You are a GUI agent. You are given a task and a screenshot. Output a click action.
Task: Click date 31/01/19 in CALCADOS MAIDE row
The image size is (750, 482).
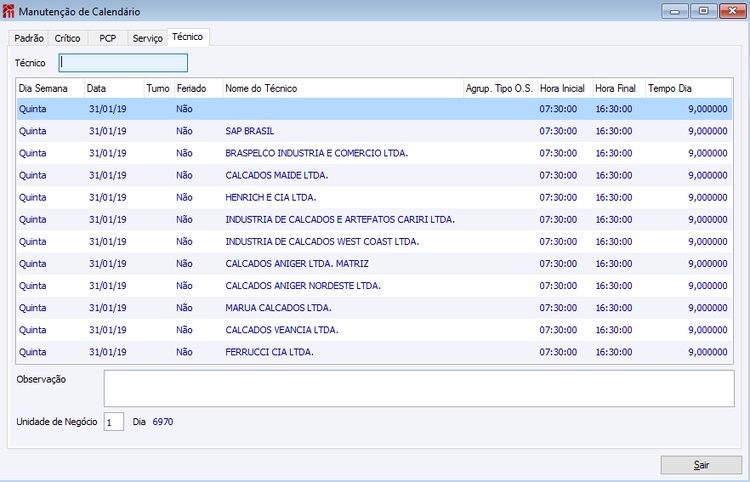[108, 175]
